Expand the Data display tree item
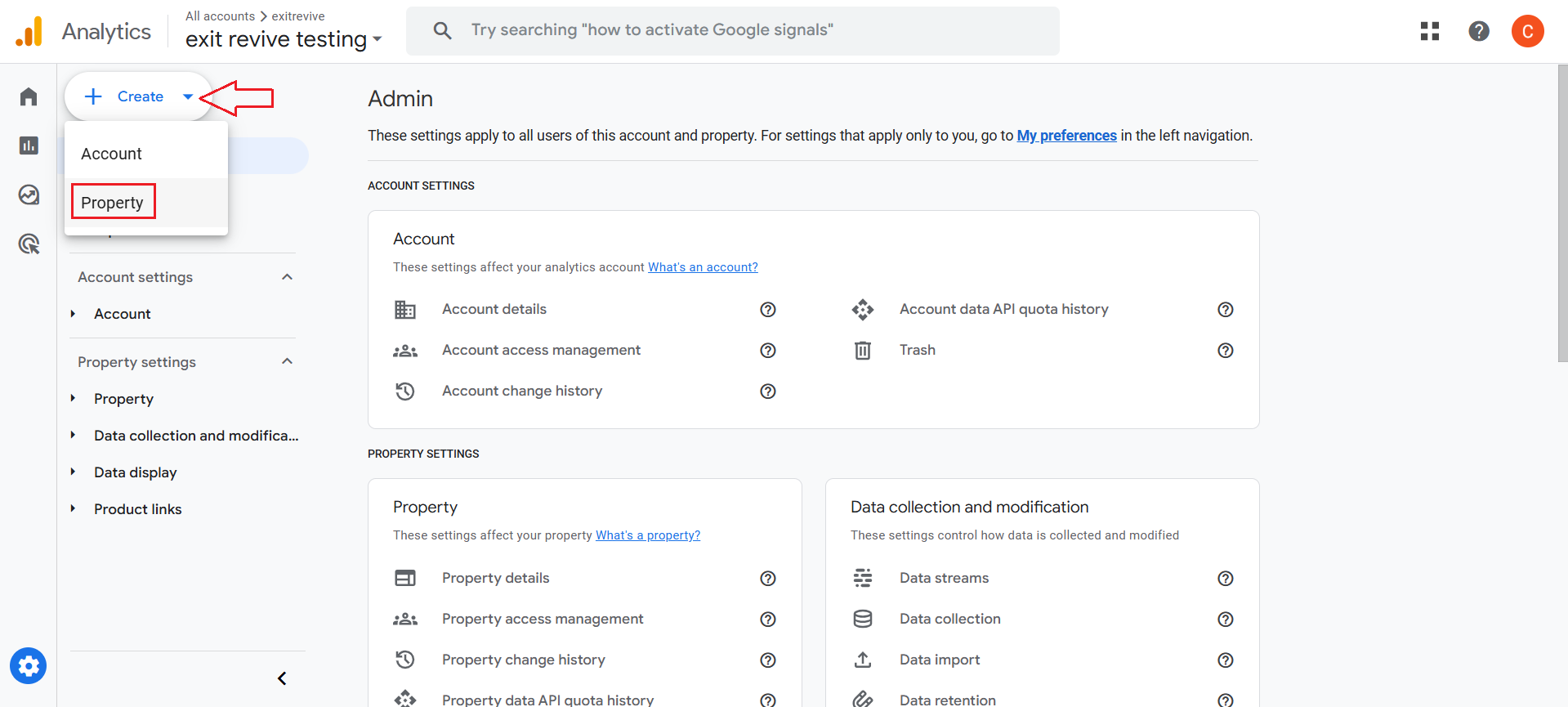 [x=74, y=472]
